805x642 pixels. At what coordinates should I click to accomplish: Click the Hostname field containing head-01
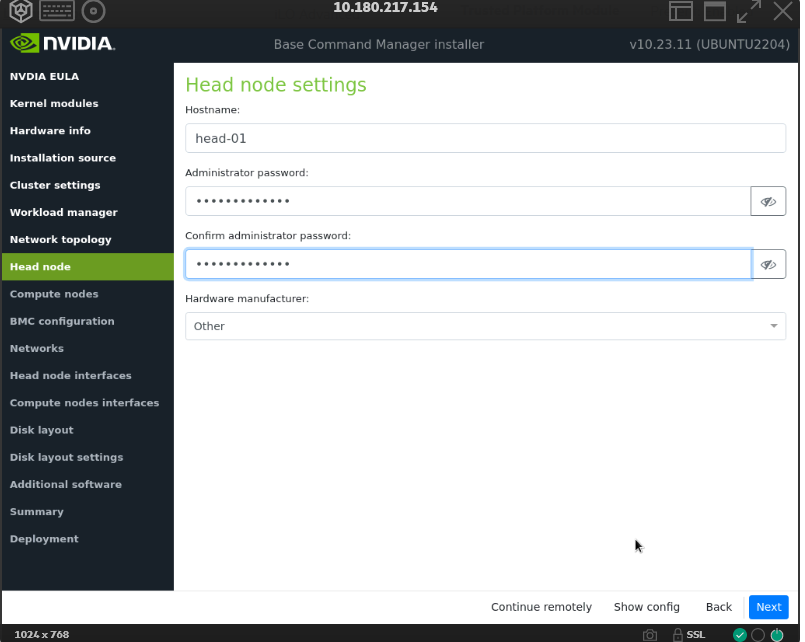coord(485,138)
